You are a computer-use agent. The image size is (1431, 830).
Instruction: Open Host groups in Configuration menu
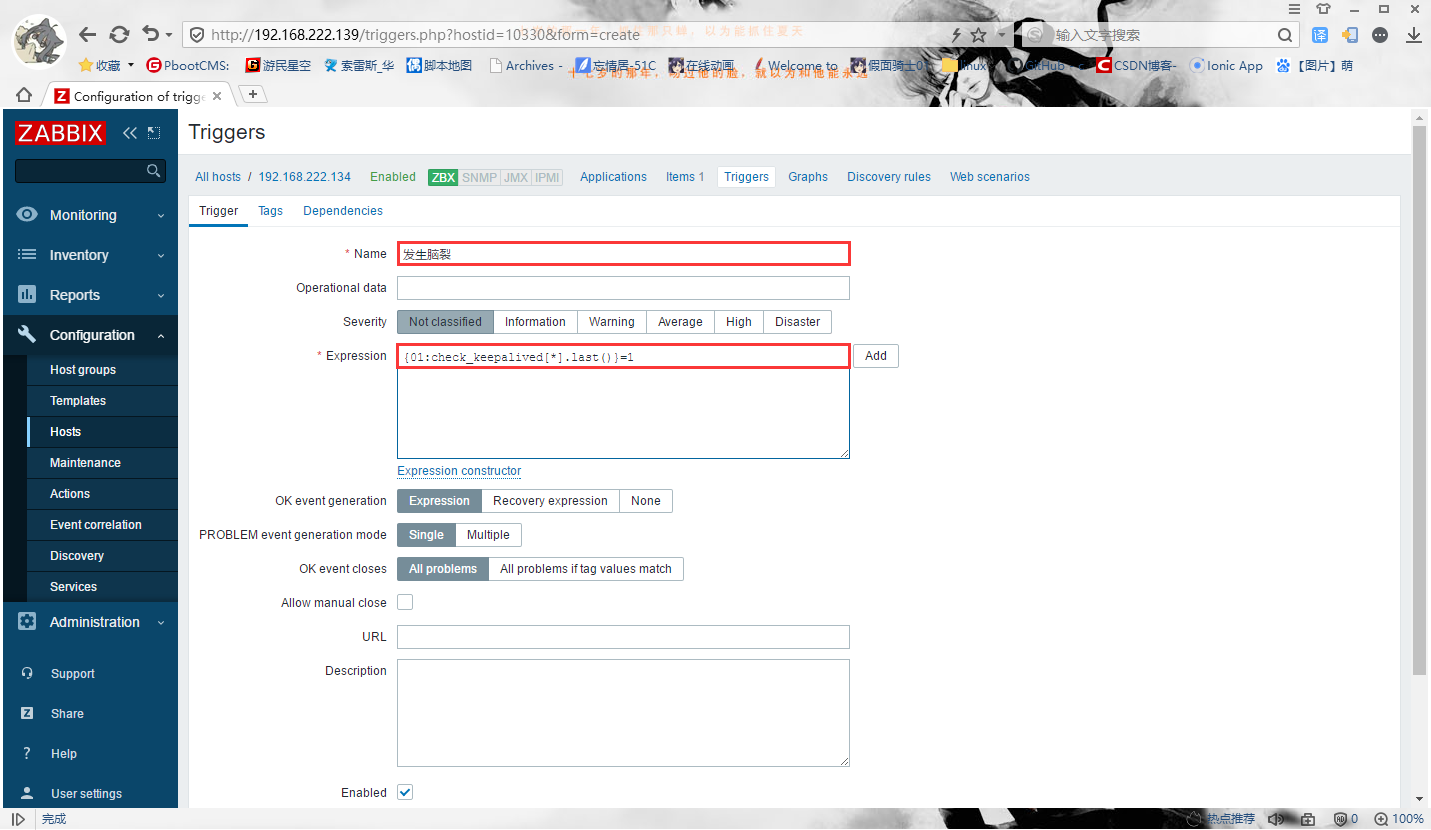(83, 370)
